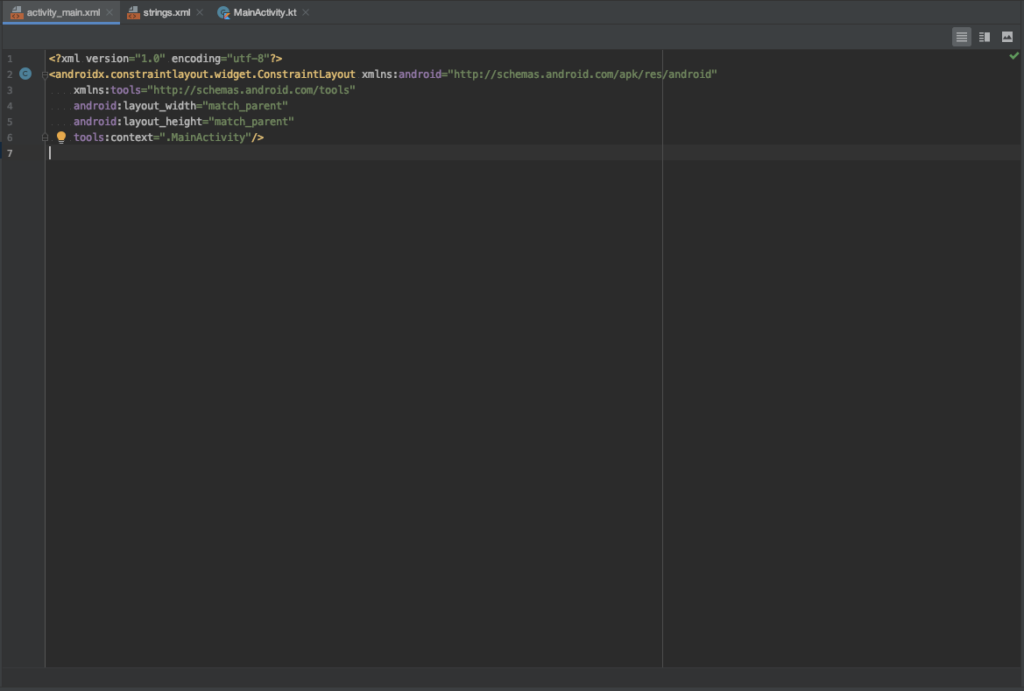
Task: Click the '1.0' version value
Action: (150, 59)
